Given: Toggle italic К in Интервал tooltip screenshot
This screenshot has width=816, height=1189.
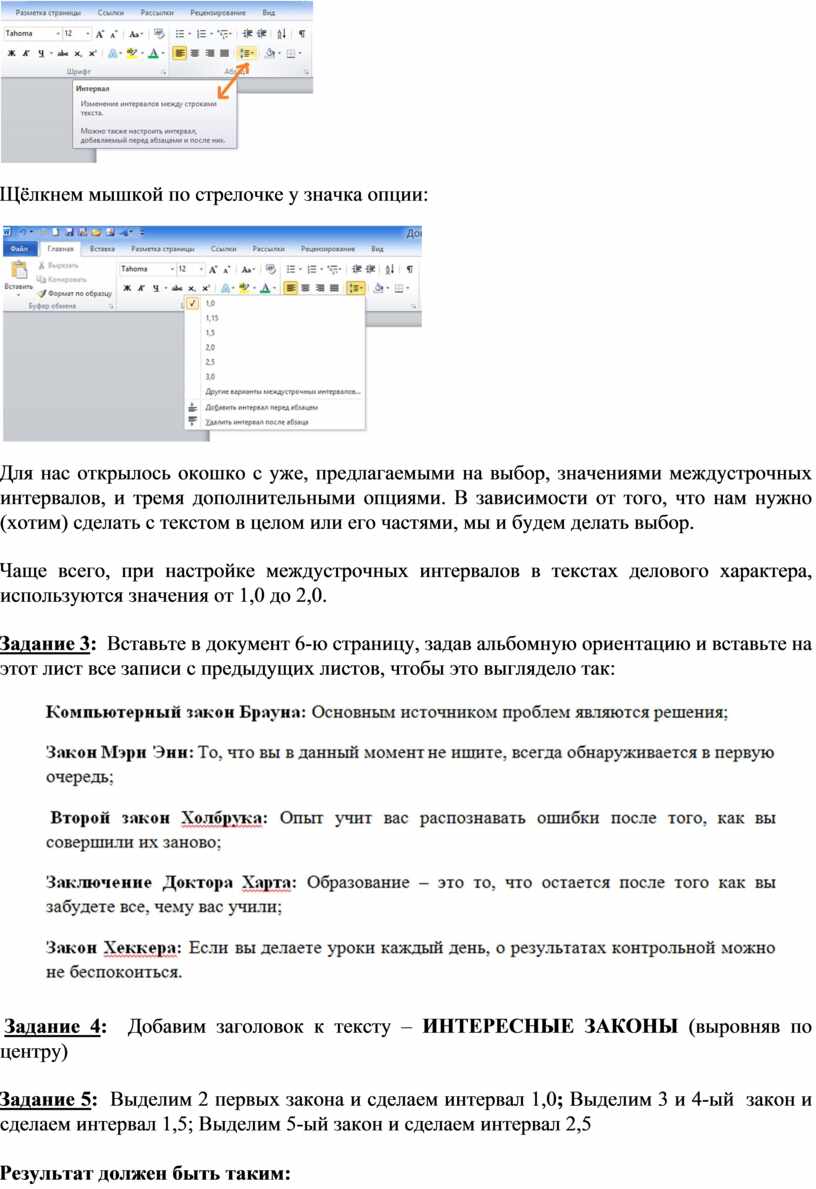Looking at the screenshot, I should point(26,53).
